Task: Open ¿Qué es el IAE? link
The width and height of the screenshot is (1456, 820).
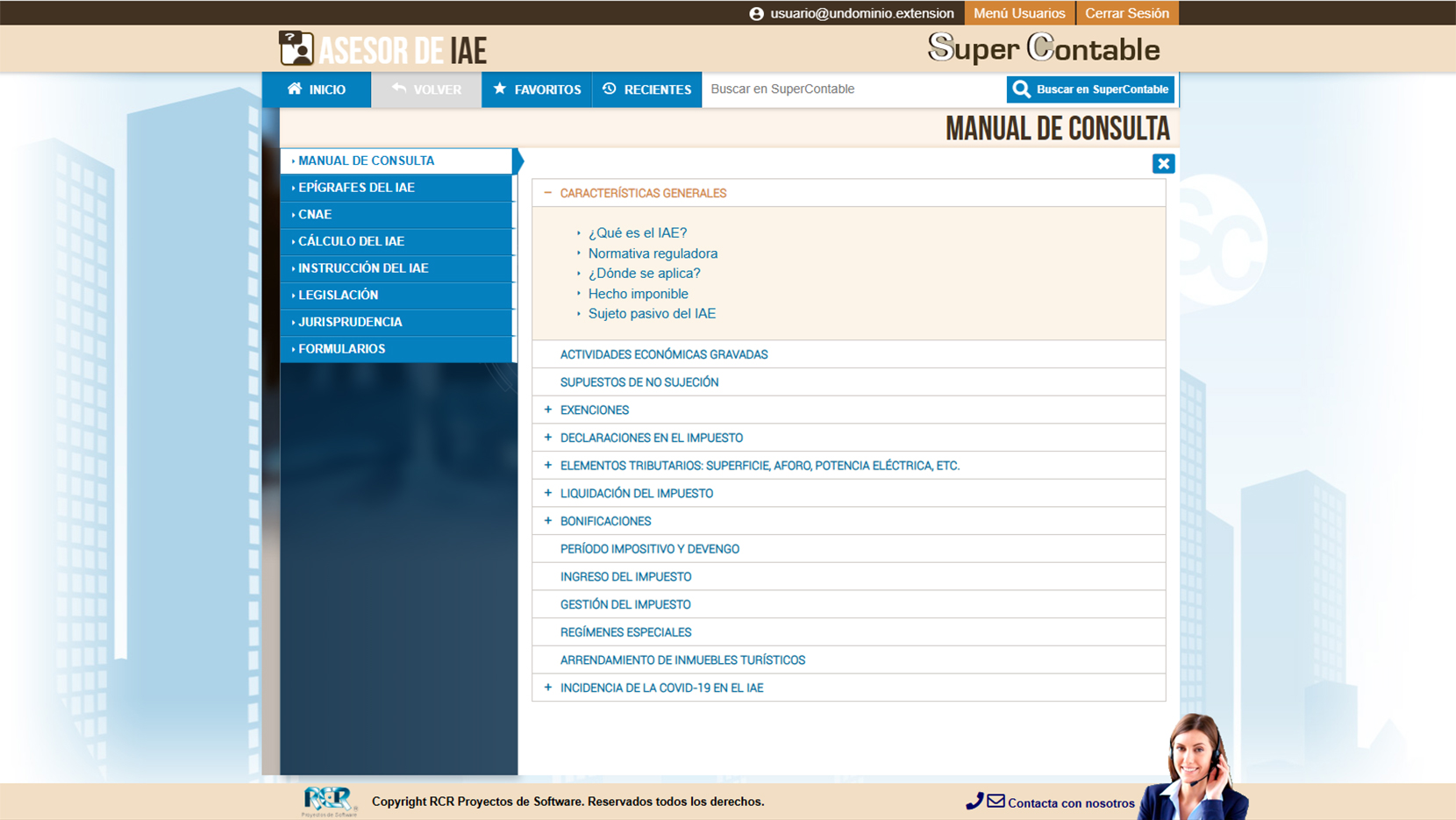Action: tap(638, 232)
